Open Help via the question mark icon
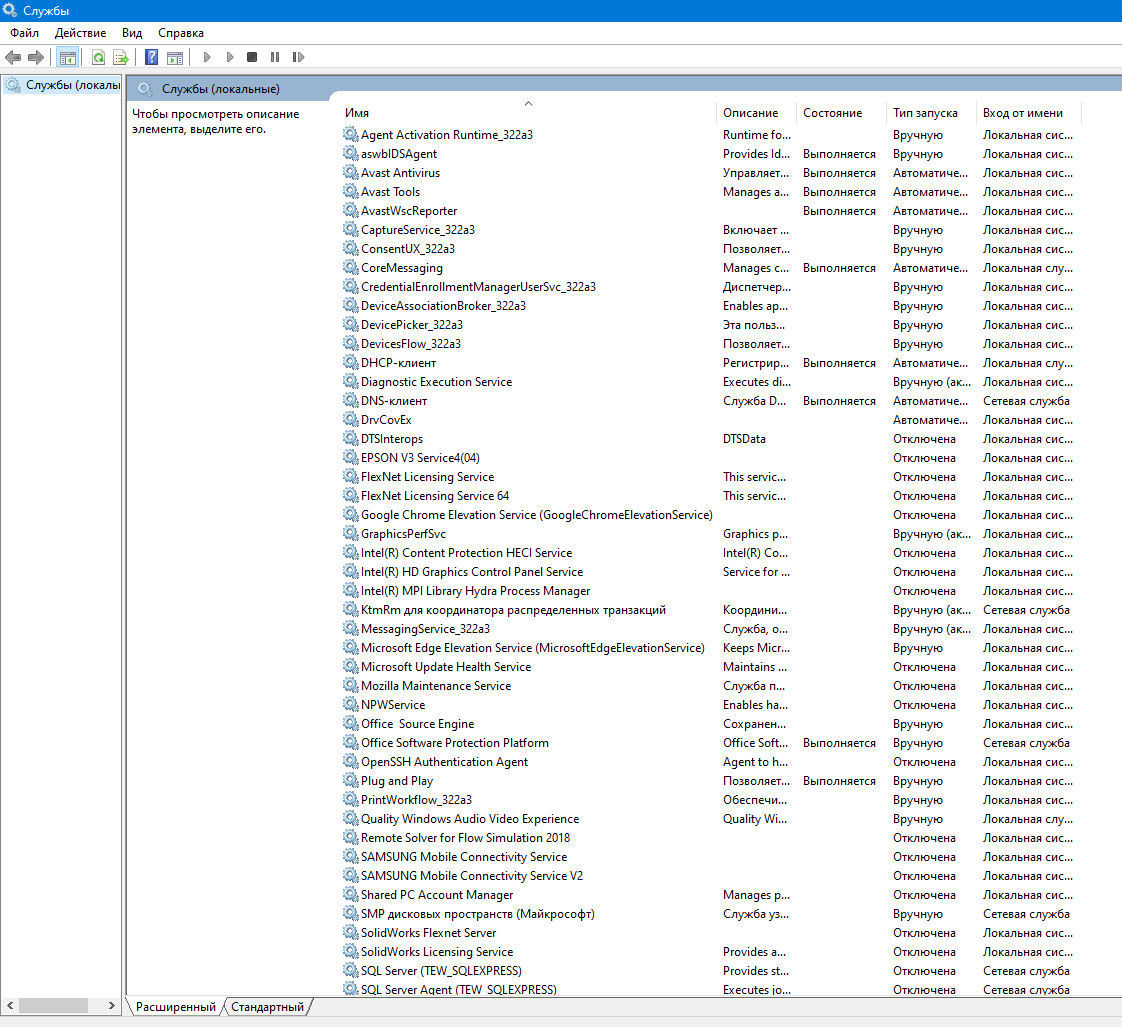This screenshot has width=1122, height=1027. pyautogui.click(x=151, y=57)
